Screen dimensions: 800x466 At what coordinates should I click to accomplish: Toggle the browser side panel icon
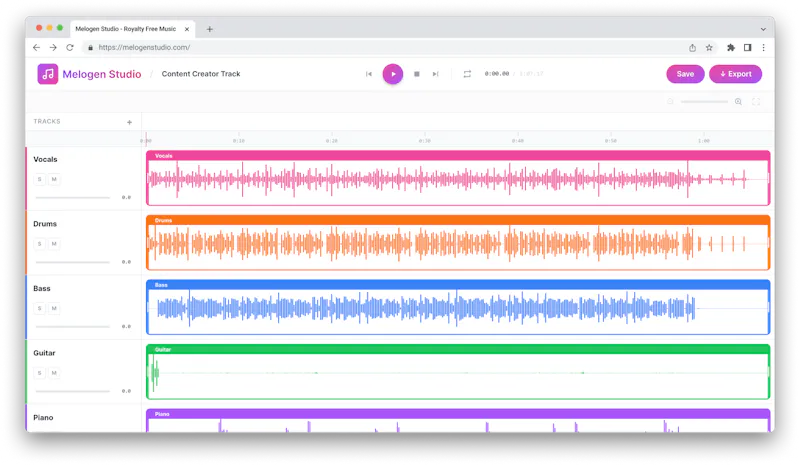(x=747, y=47)
